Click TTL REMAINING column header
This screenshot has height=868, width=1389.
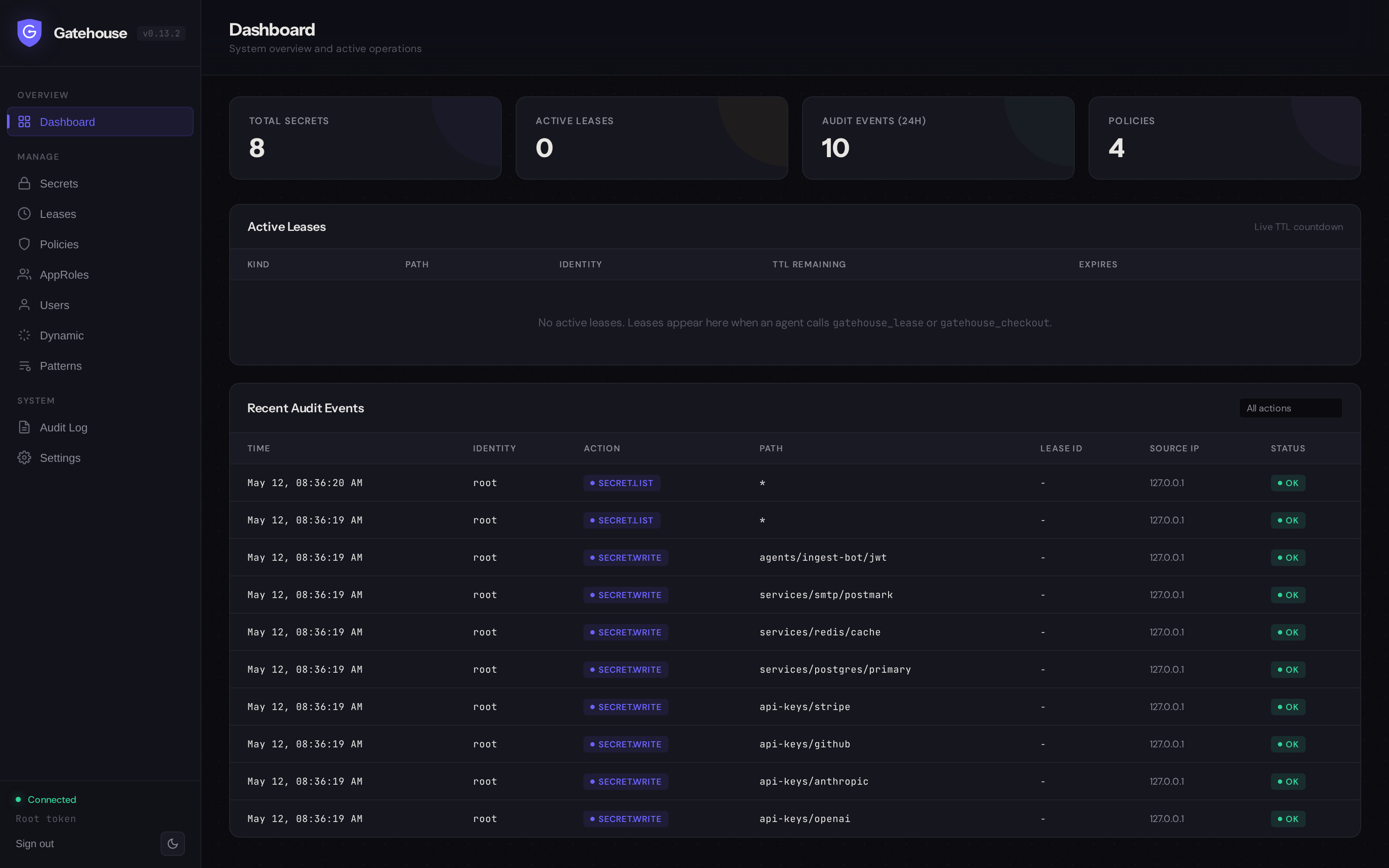[809, 264]
